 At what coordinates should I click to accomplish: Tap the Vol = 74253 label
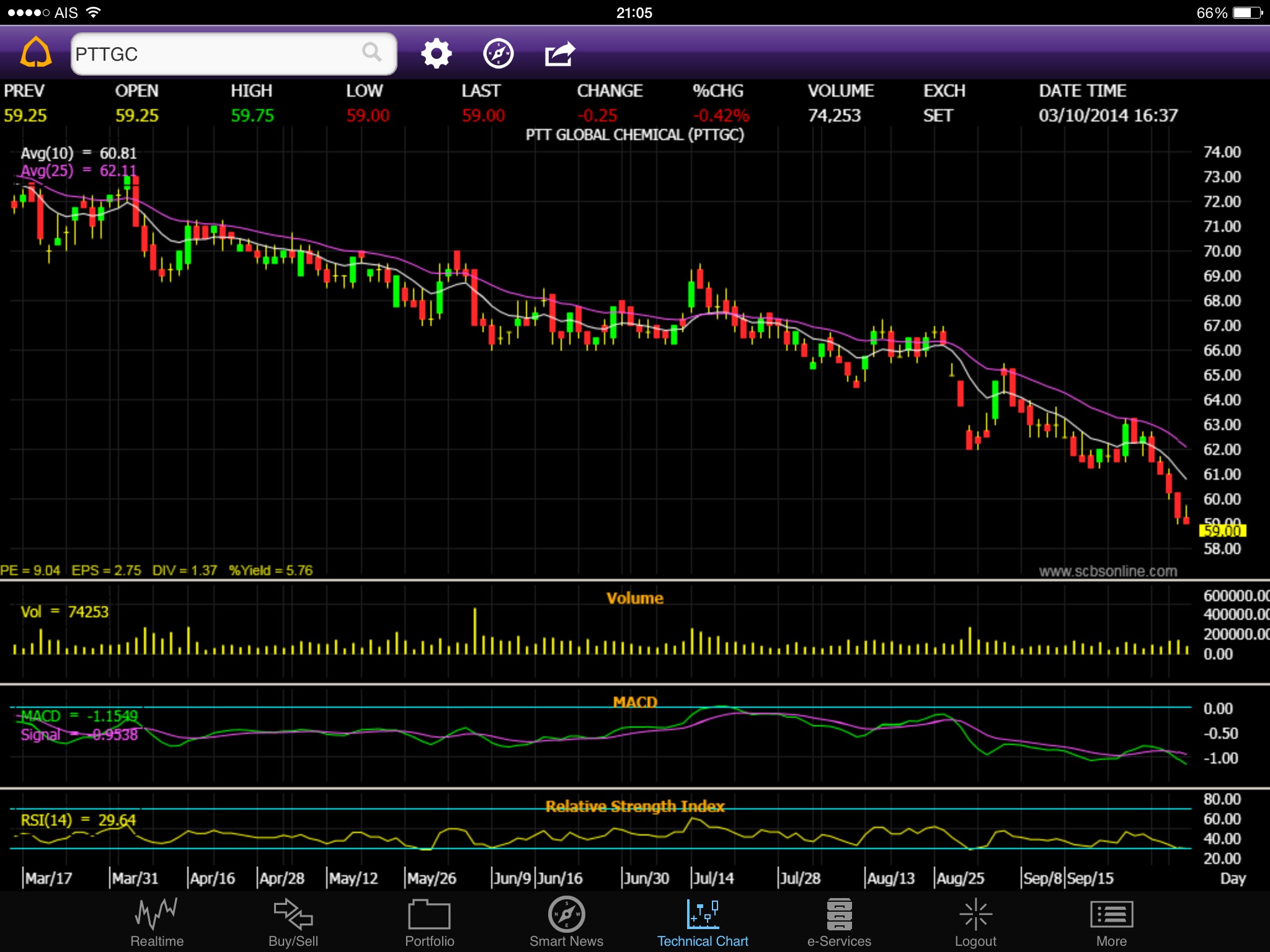click(64, 612)
